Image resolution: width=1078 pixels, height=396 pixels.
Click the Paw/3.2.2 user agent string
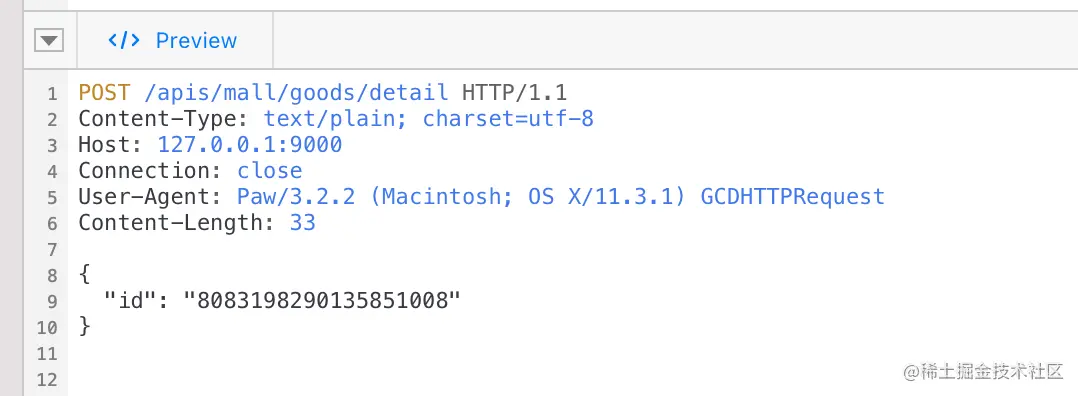pyautogui.click(x=296, y=197)
